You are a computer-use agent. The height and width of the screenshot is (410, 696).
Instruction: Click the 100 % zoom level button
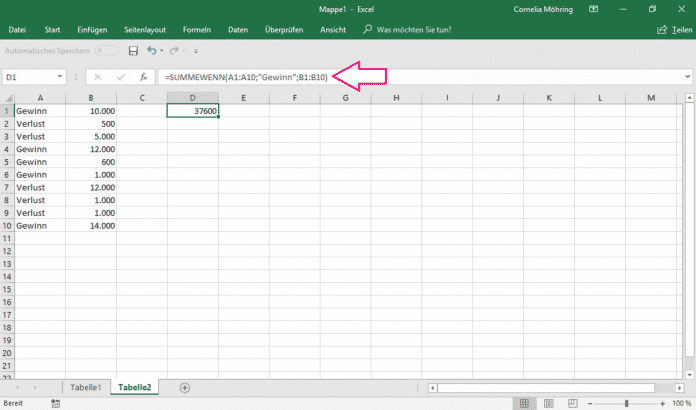[682, 402]
